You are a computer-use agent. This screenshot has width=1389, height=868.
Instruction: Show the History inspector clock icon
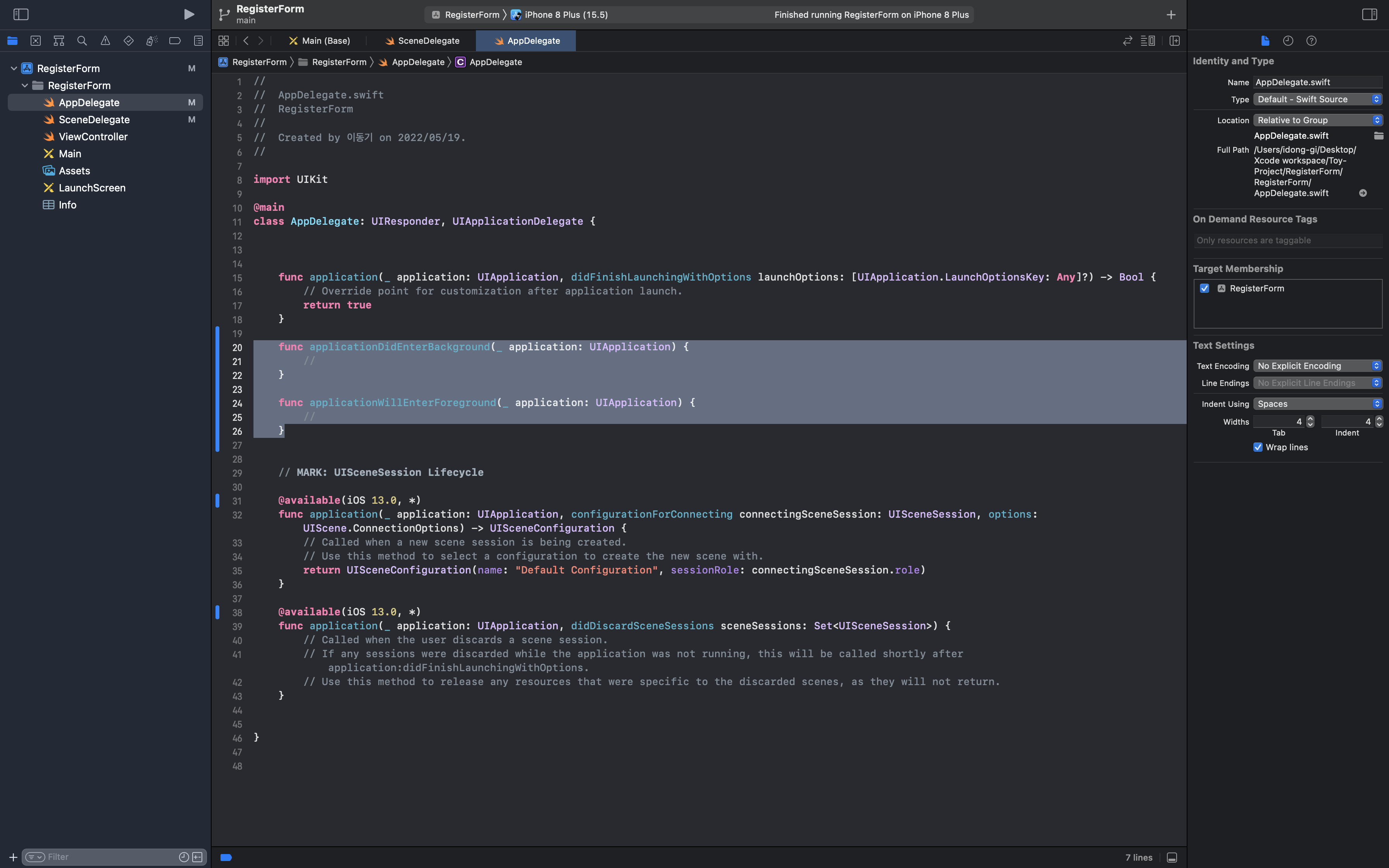point(1288,41)
